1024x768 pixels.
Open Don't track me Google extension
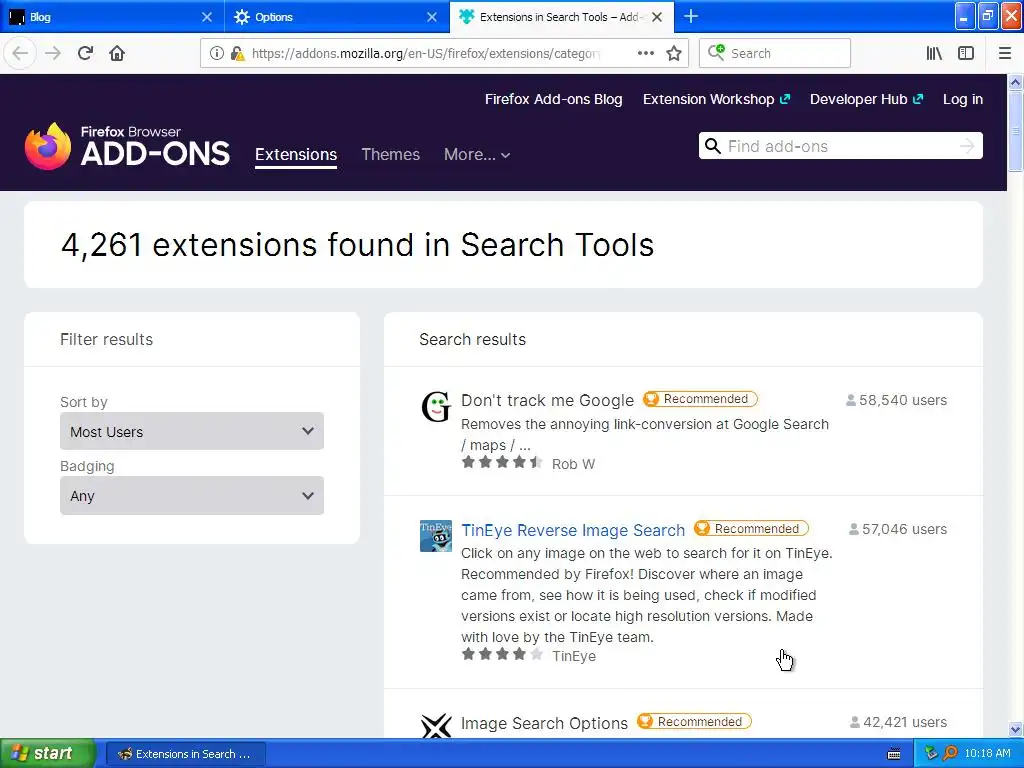click(547, 400)
